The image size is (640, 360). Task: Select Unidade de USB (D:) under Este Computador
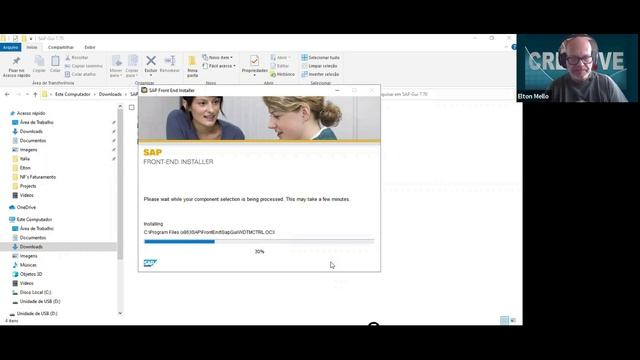40,302
